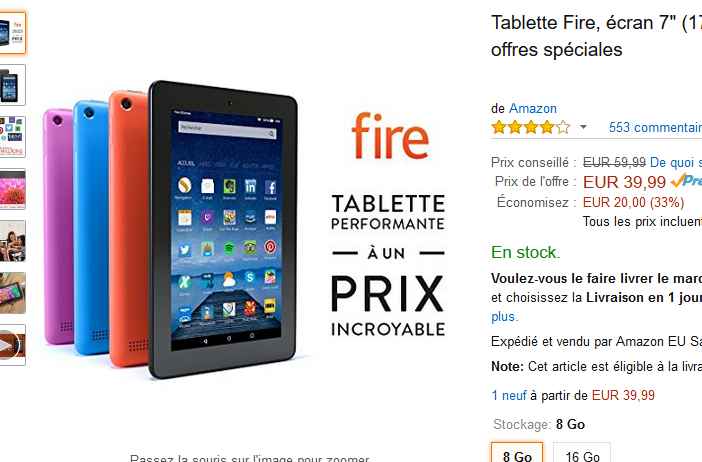Select the first product thumbnail with fire logo
702x462 pixels.
click(x=13, y=33)
